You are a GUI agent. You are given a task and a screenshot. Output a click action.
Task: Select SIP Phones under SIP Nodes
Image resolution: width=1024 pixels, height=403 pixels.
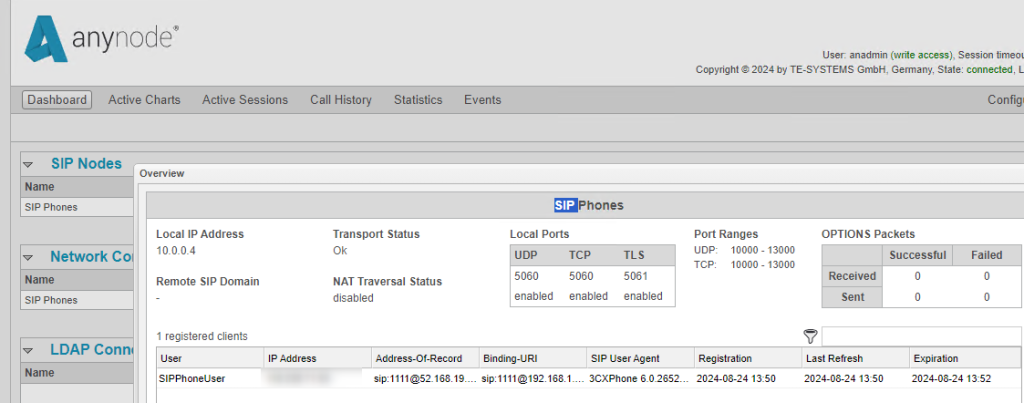pos(51,207)
